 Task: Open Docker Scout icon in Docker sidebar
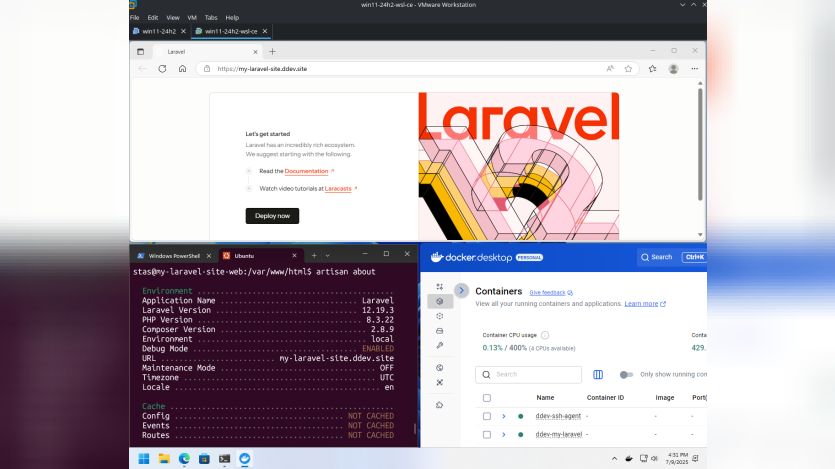tap(439, 382)
